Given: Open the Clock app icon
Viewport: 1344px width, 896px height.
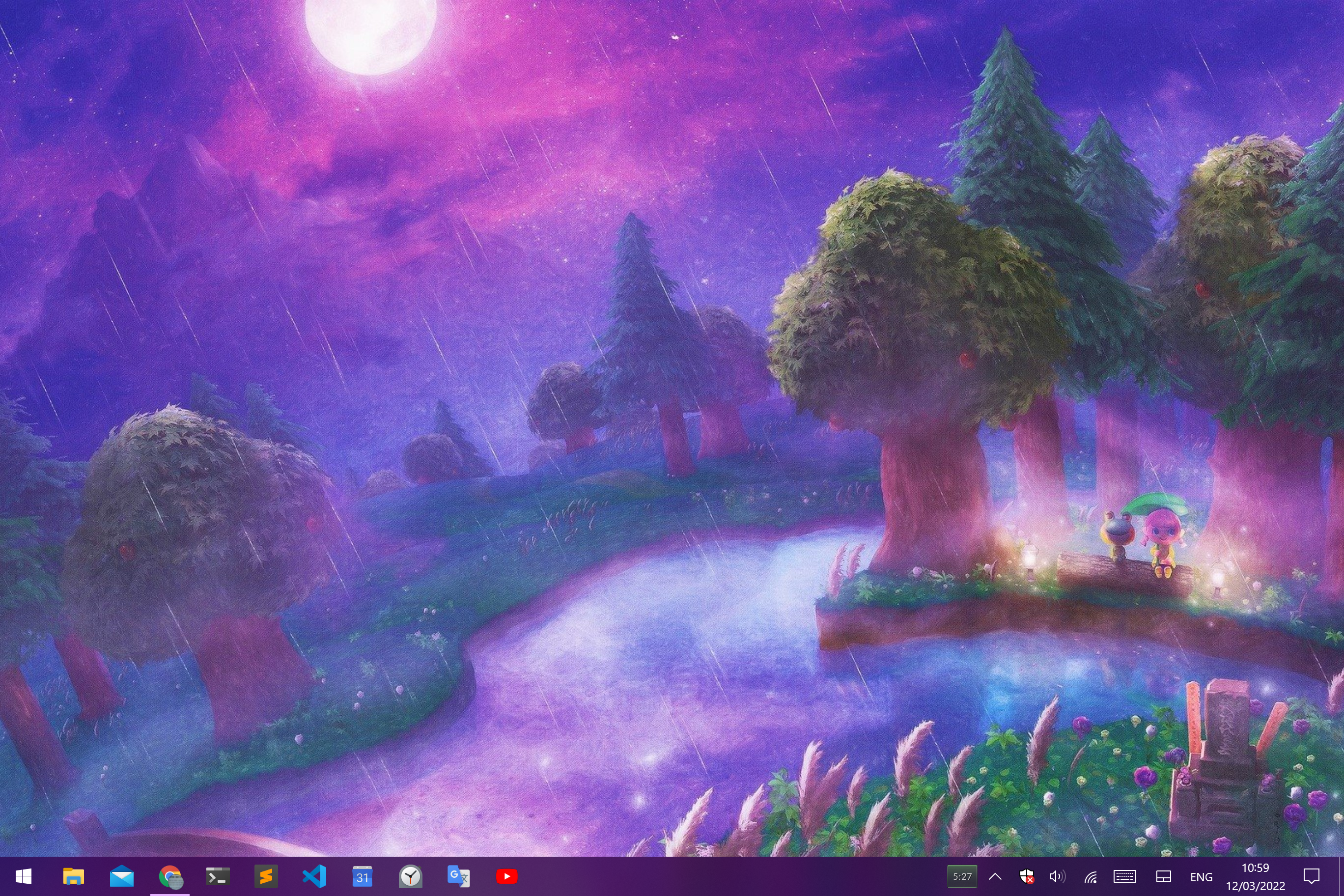Looking at the screenshot, I should (410, 876).
